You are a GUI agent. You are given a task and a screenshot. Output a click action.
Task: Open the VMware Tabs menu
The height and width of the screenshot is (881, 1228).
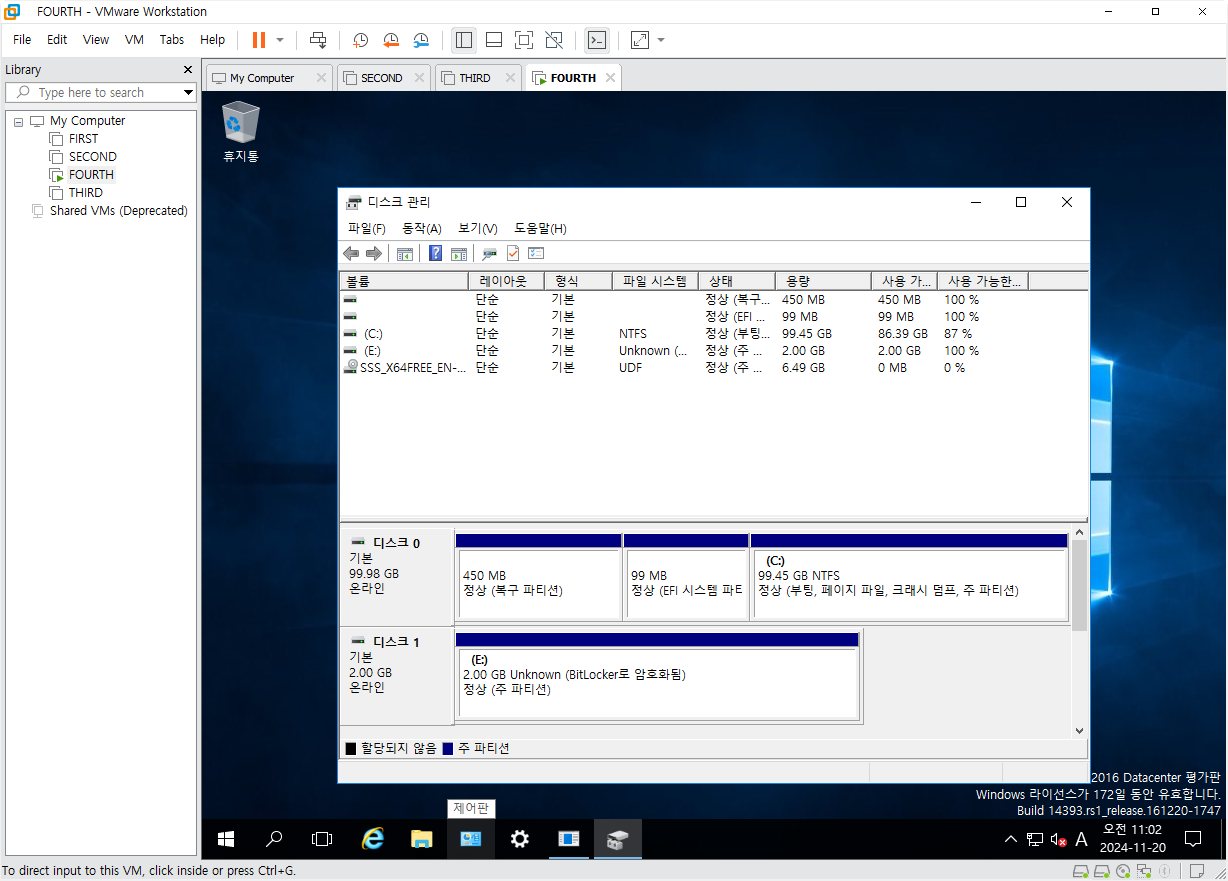tap(172, 40)
